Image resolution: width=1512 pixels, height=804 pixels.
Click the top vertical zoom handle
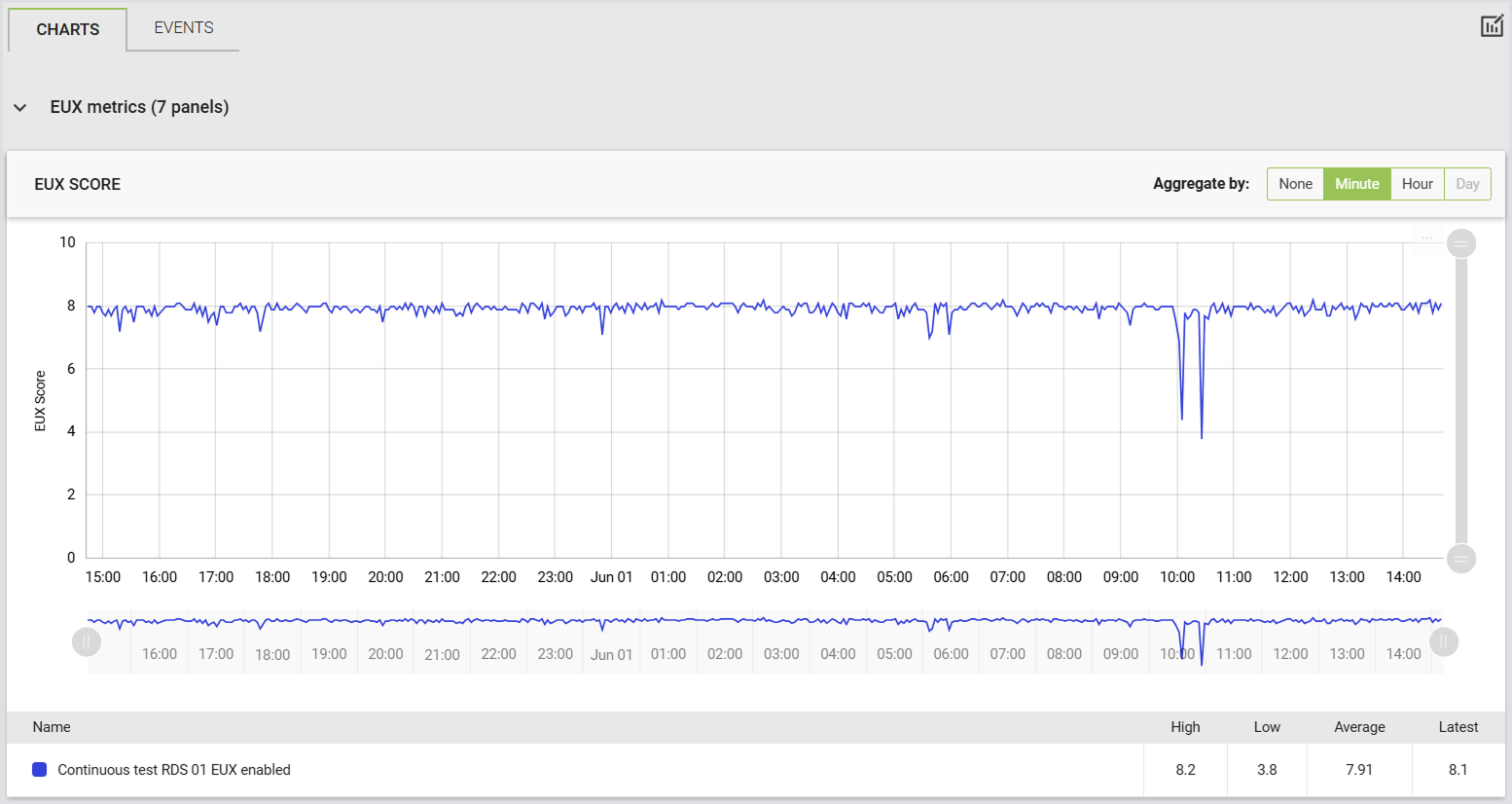click(x=1460, y=243)
